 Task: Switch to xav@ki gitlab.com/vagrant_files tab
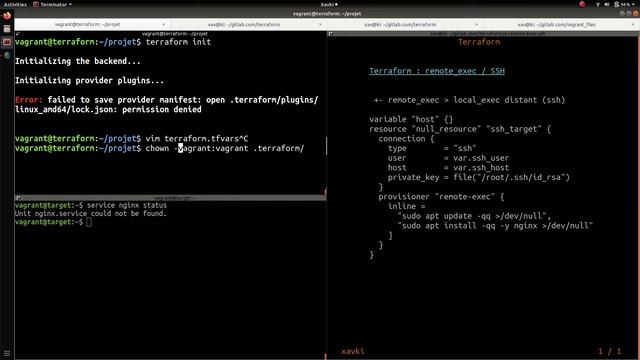click(557, 24)
